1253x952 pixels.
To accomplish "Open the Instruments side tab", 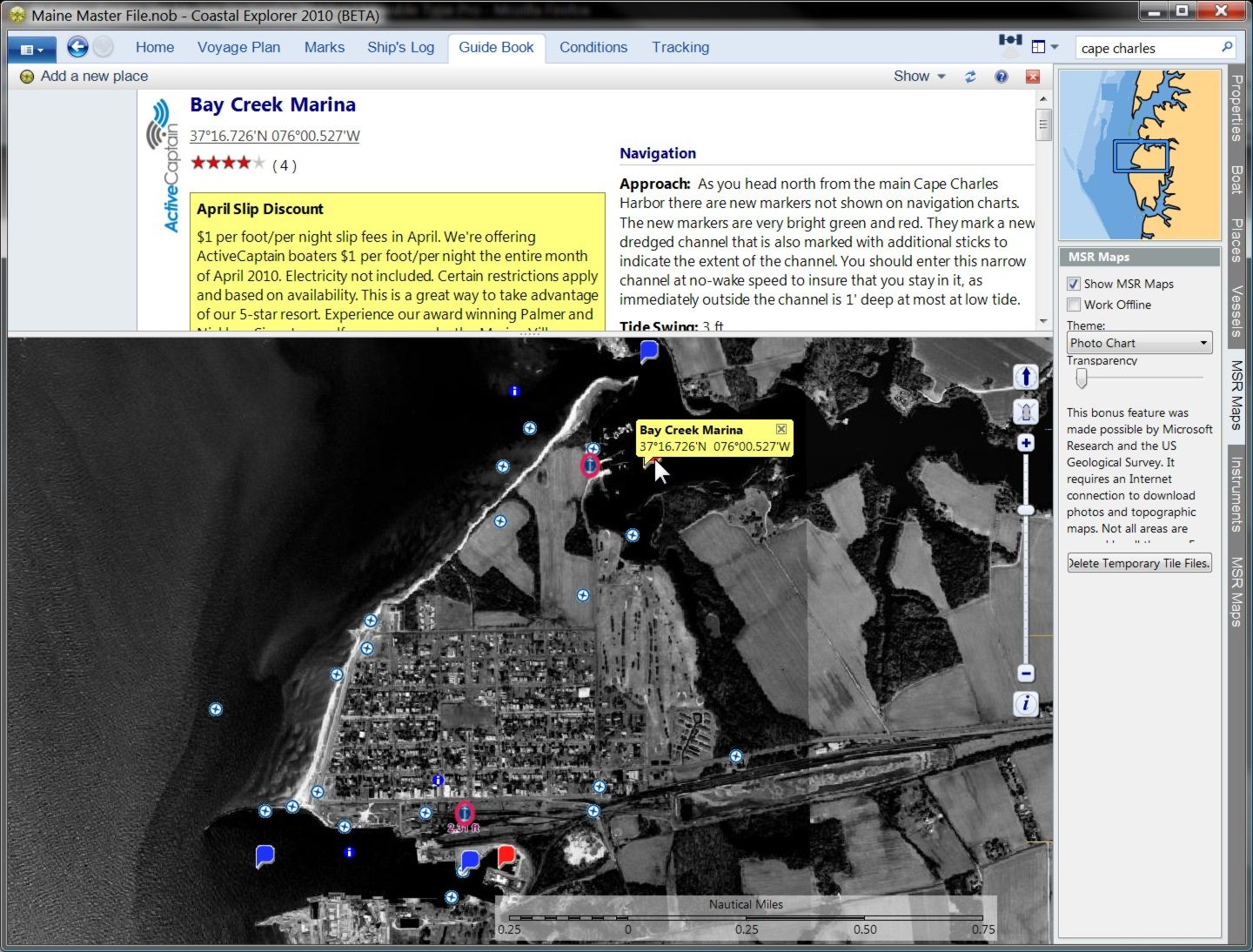I will click(1237, 494).
